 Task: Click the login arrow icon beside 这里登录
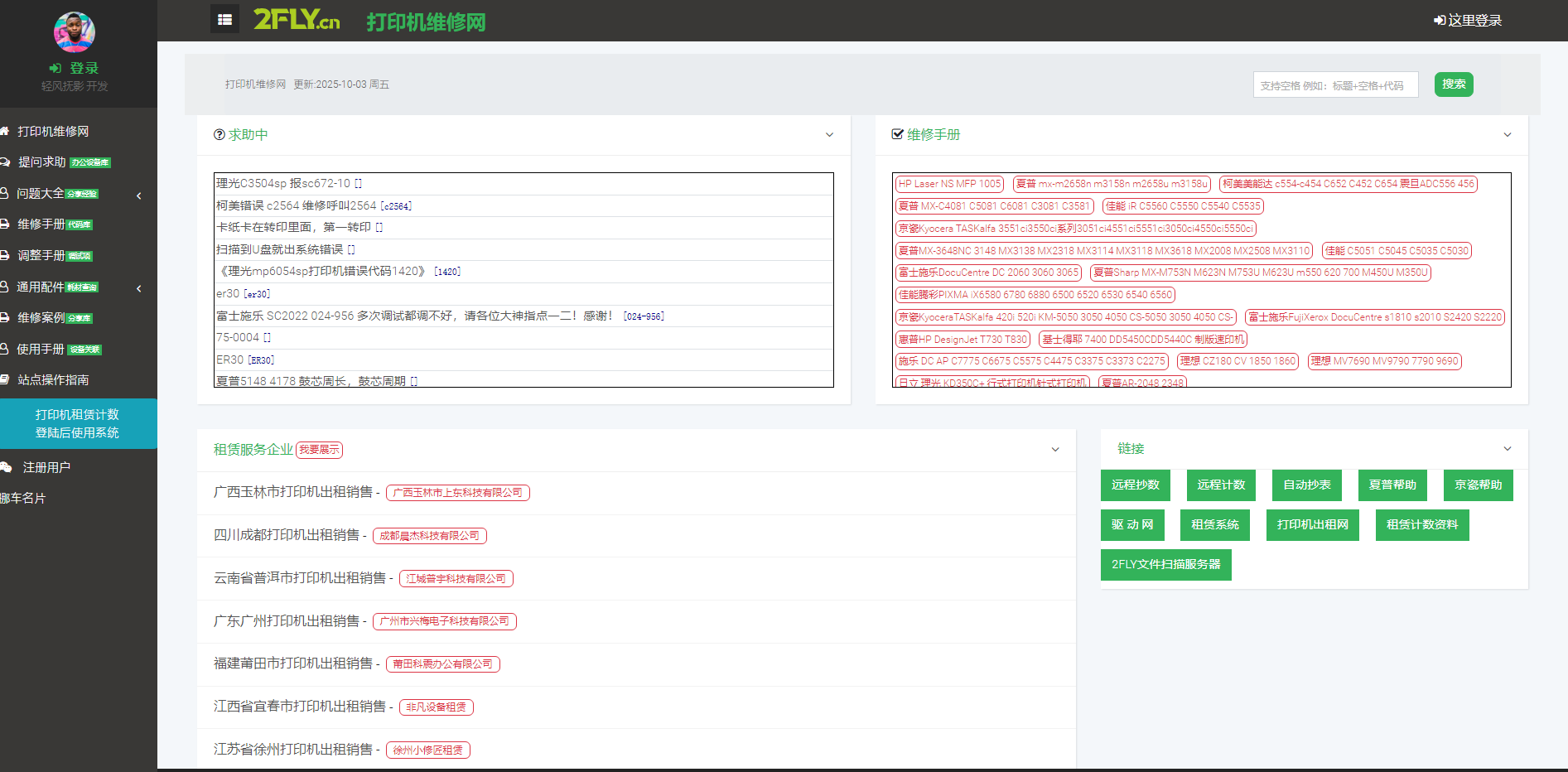tap(1440, 20)
